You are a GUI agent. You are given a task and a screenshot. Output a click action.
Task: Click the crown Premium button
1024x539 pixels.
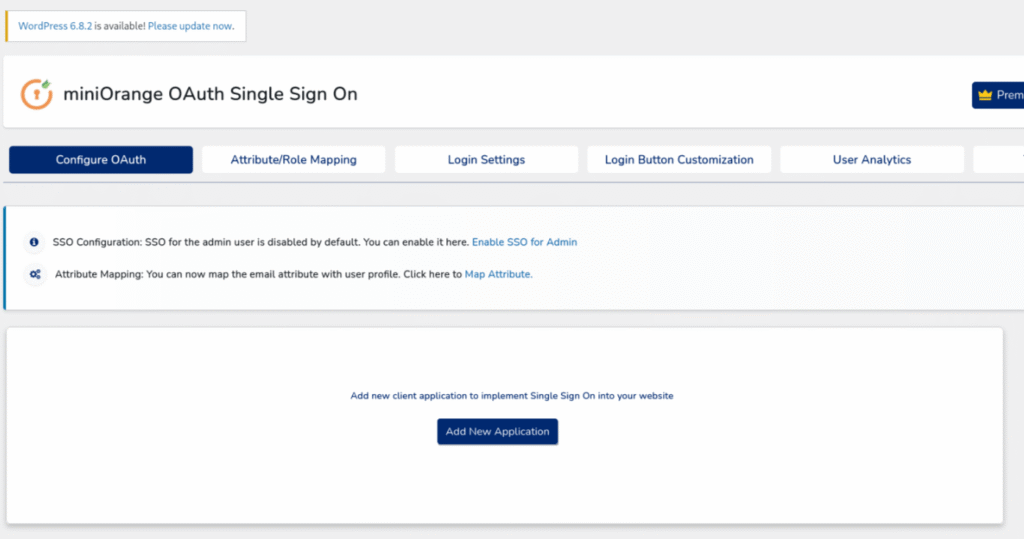(x=998, y=95)
